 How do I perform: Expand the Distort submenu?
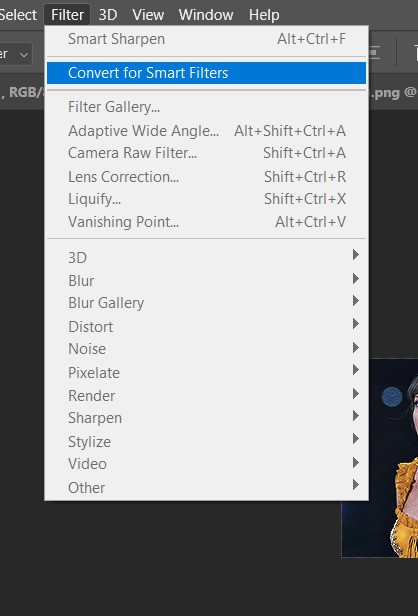click(206, 326)
